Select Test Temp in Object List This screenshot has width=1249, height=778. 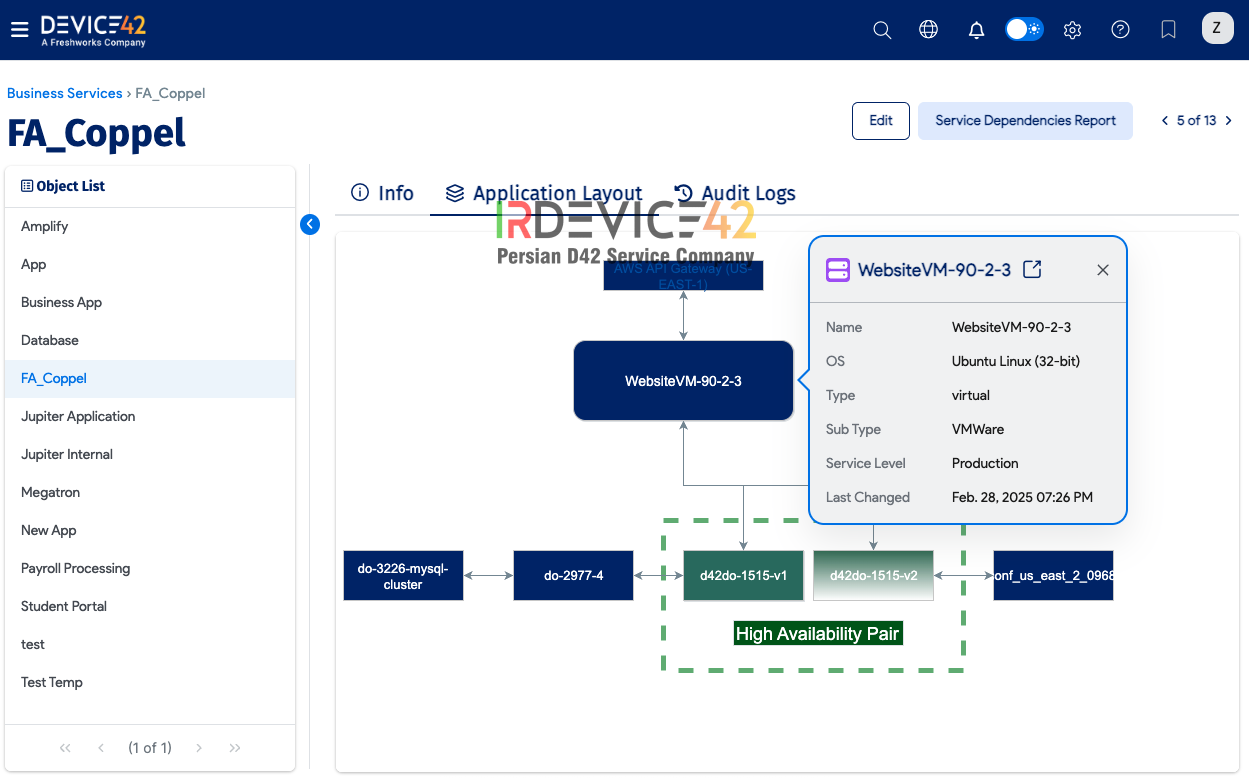click(150, 682)
